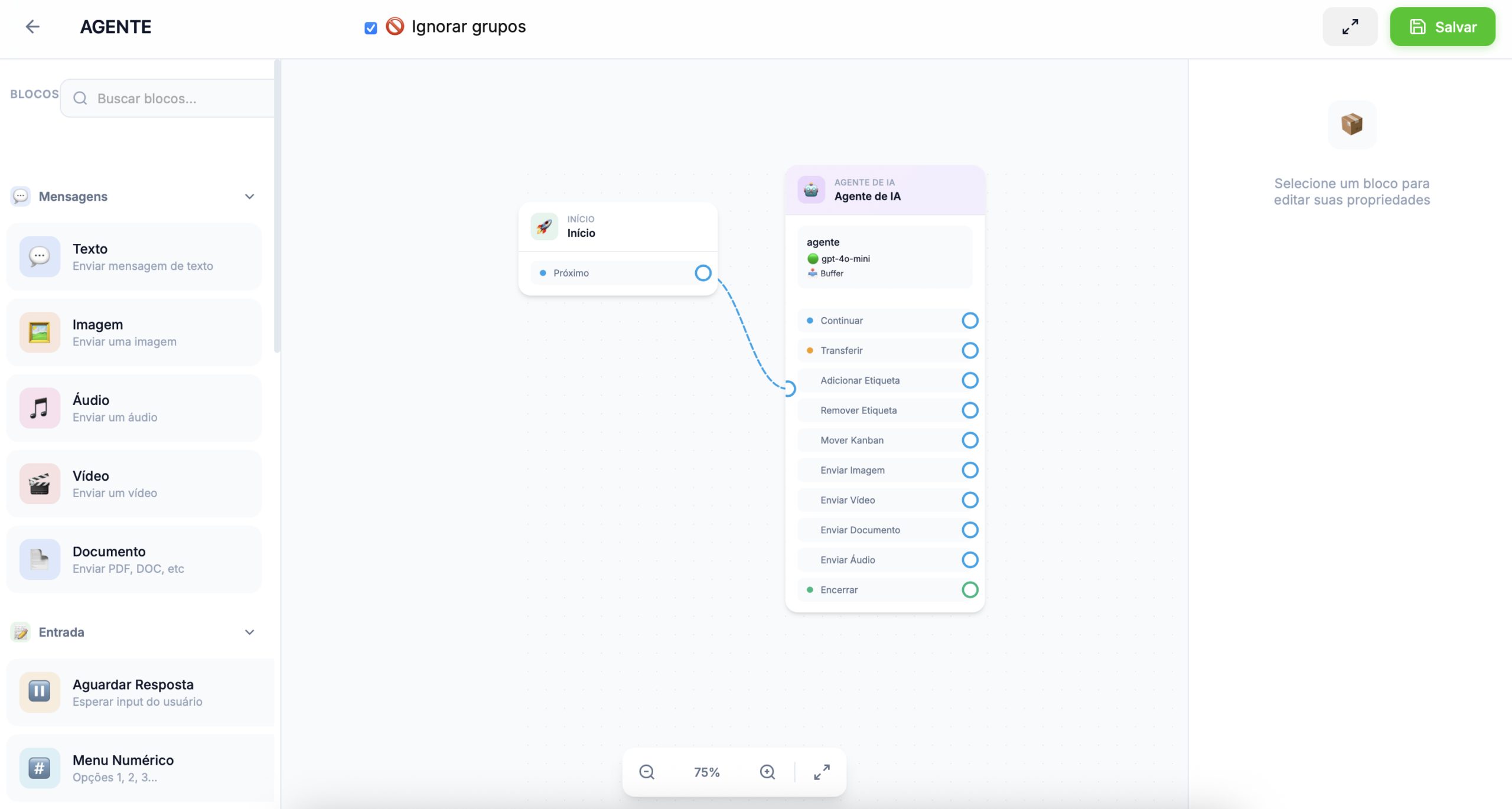
Task: Click the Encerrar row label
Action: coord(839,590)
